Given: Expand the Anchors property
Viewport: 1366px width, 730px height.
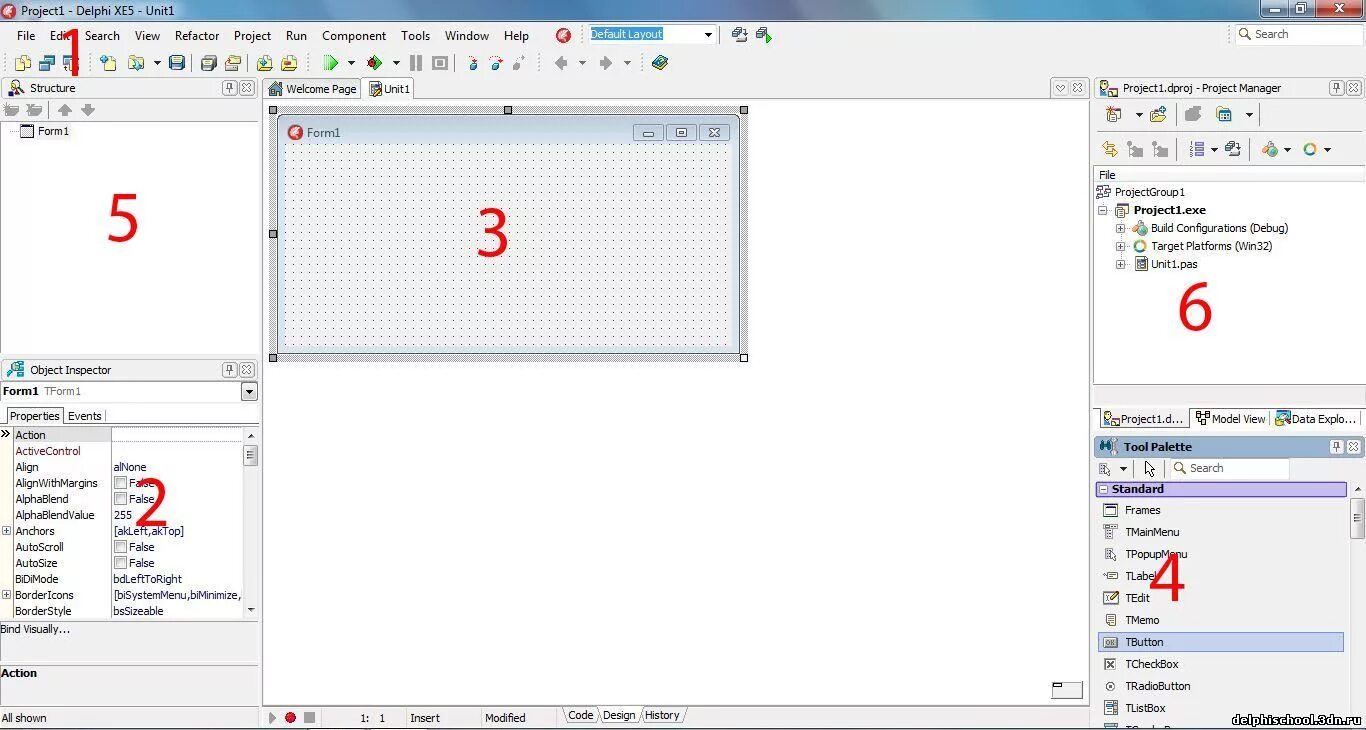Looking at the screenshot, I should [6, 531].
